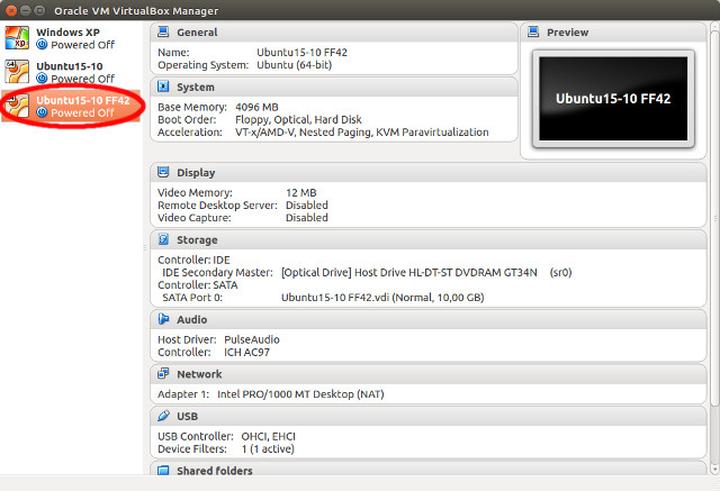Click the details pane vertical scrollbar
Screen dimensions: 720x491
[x=714, y=216]
